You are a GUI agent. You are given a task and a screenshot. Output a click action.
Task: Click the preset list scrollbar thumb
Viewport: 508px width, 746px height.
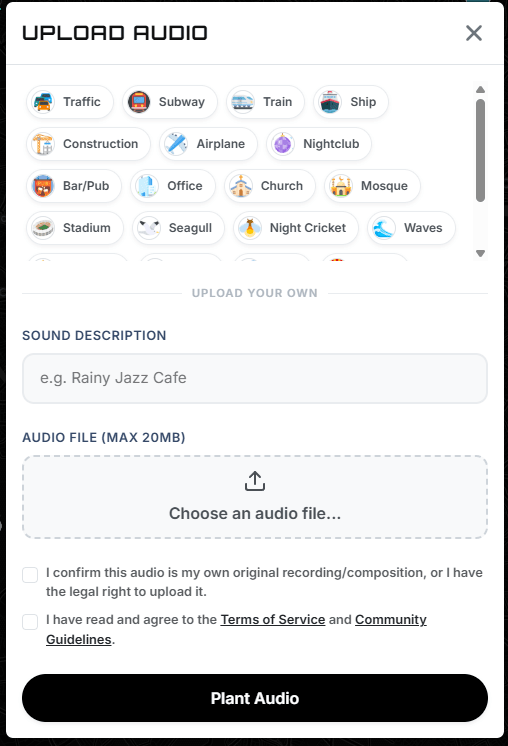point(480,150)
